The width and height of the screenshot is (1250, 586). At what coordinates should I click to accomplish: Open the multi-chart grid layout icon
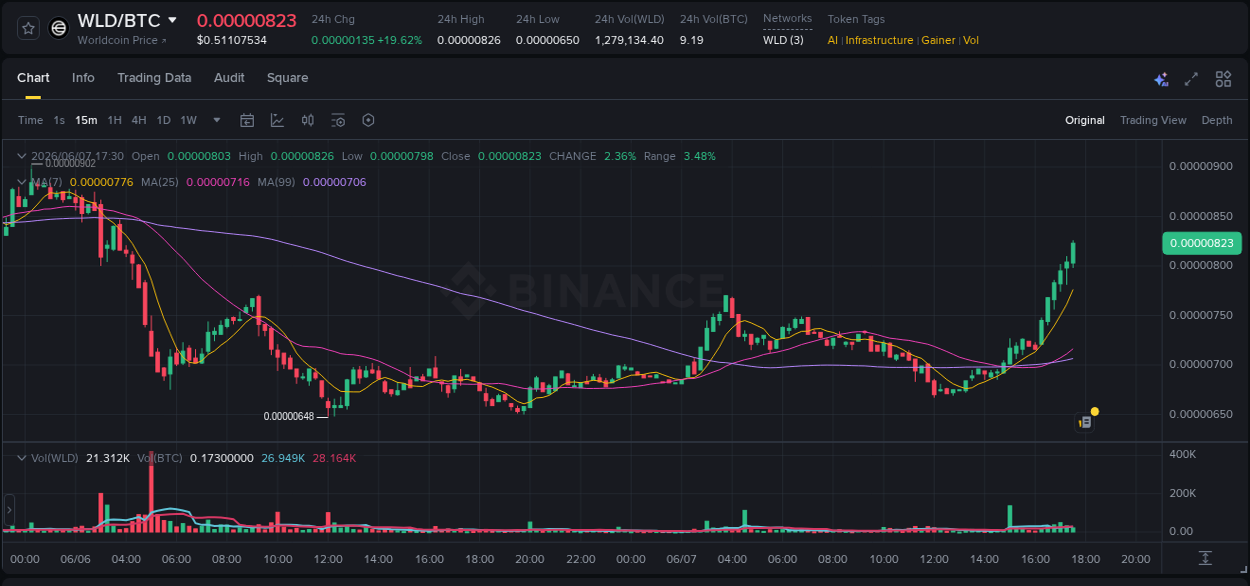coord(1223,79)
